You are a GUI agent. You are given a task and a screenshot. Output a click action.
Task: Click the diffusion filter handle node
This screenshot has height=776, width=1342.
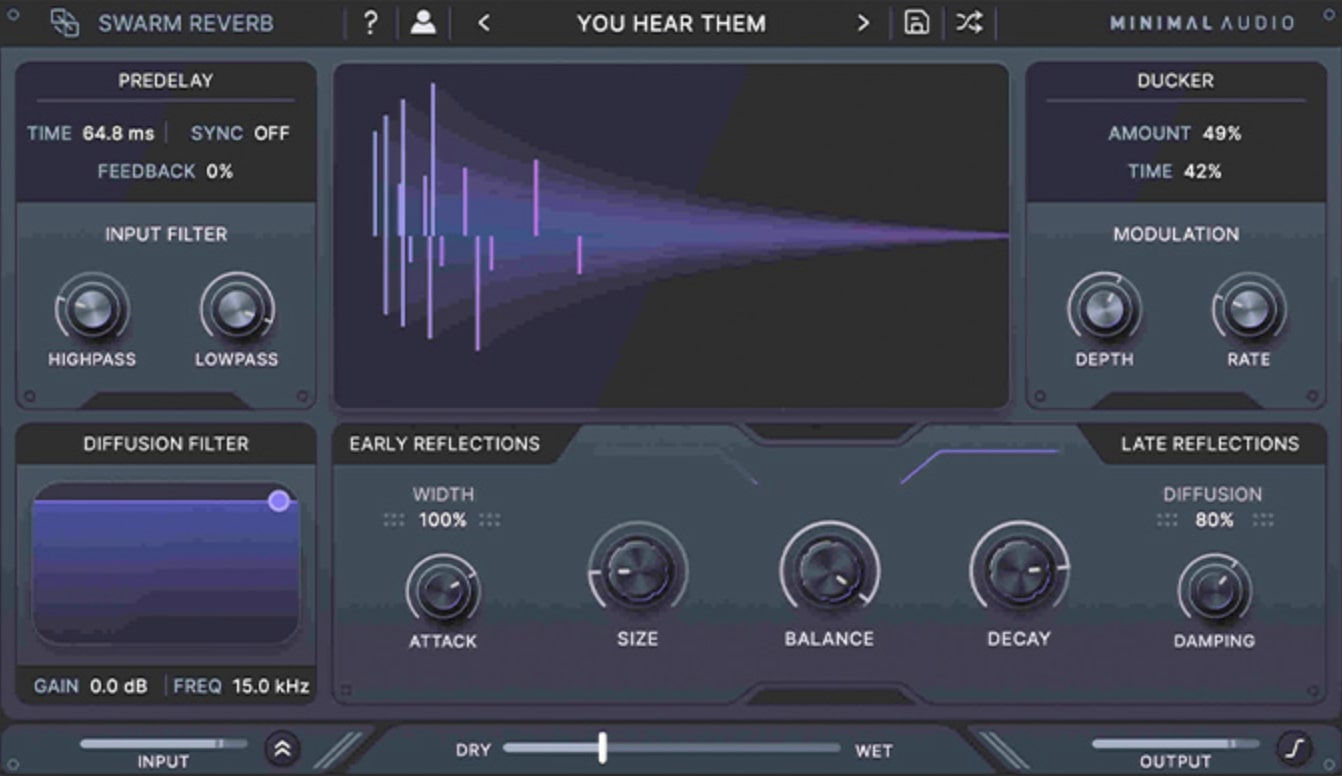[279, 501]
